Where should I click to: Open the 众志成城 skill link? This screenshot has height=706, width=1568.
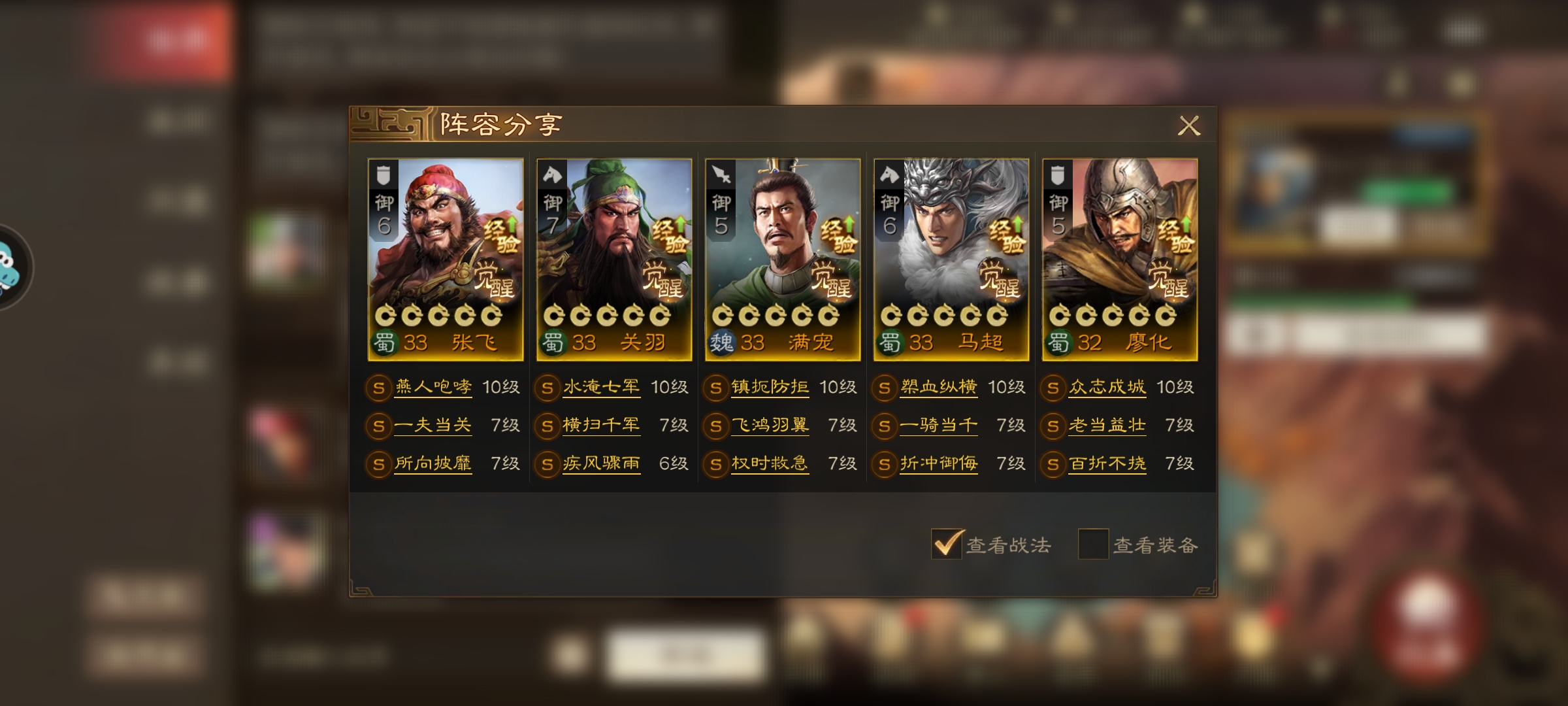tap(1107, 387)
